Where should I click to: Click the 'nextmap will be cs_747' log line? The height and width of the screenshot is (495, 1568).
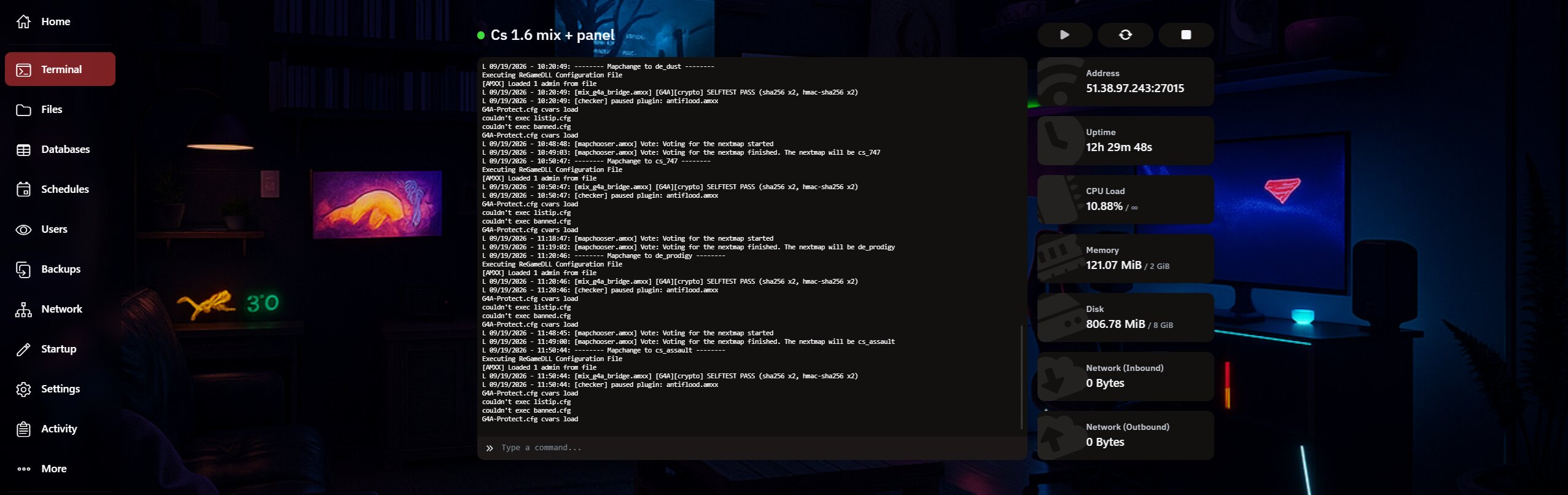681,152
